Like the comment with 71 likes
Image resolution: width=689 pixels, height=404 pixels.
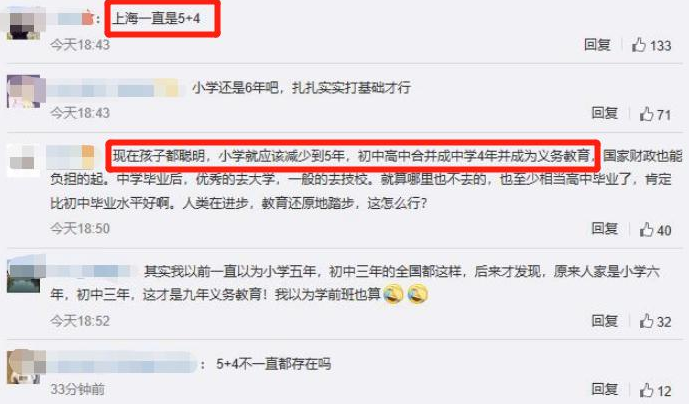pyautogui.click(x=655, y=114)
